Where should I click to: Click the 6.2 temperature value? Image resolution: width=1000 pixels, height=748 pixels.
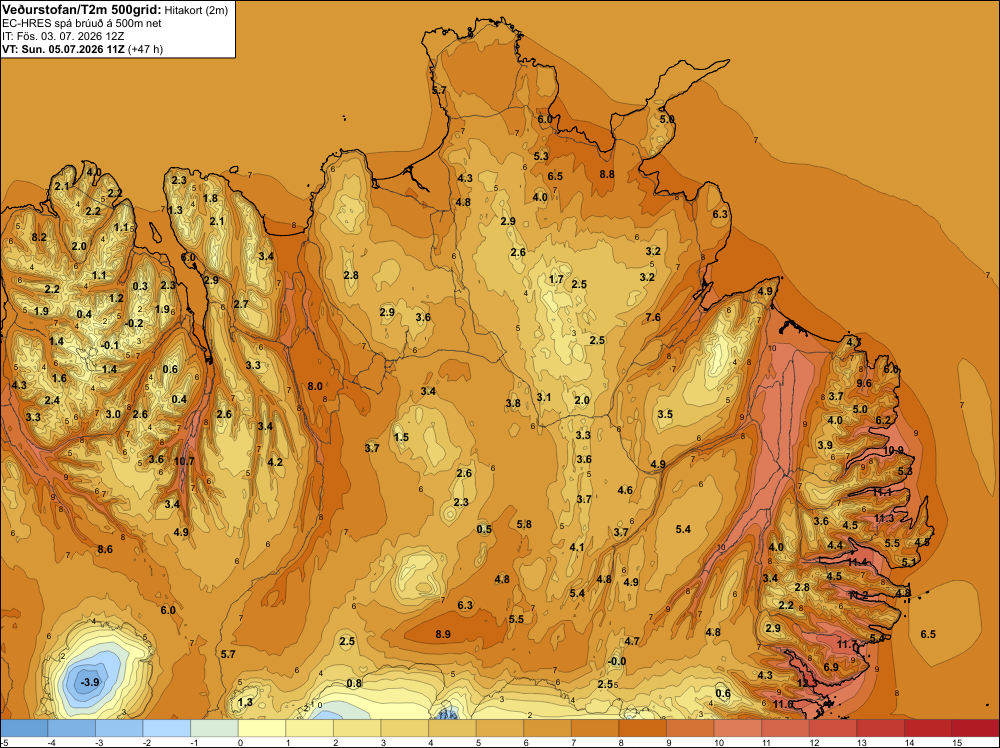coord(883,420)
